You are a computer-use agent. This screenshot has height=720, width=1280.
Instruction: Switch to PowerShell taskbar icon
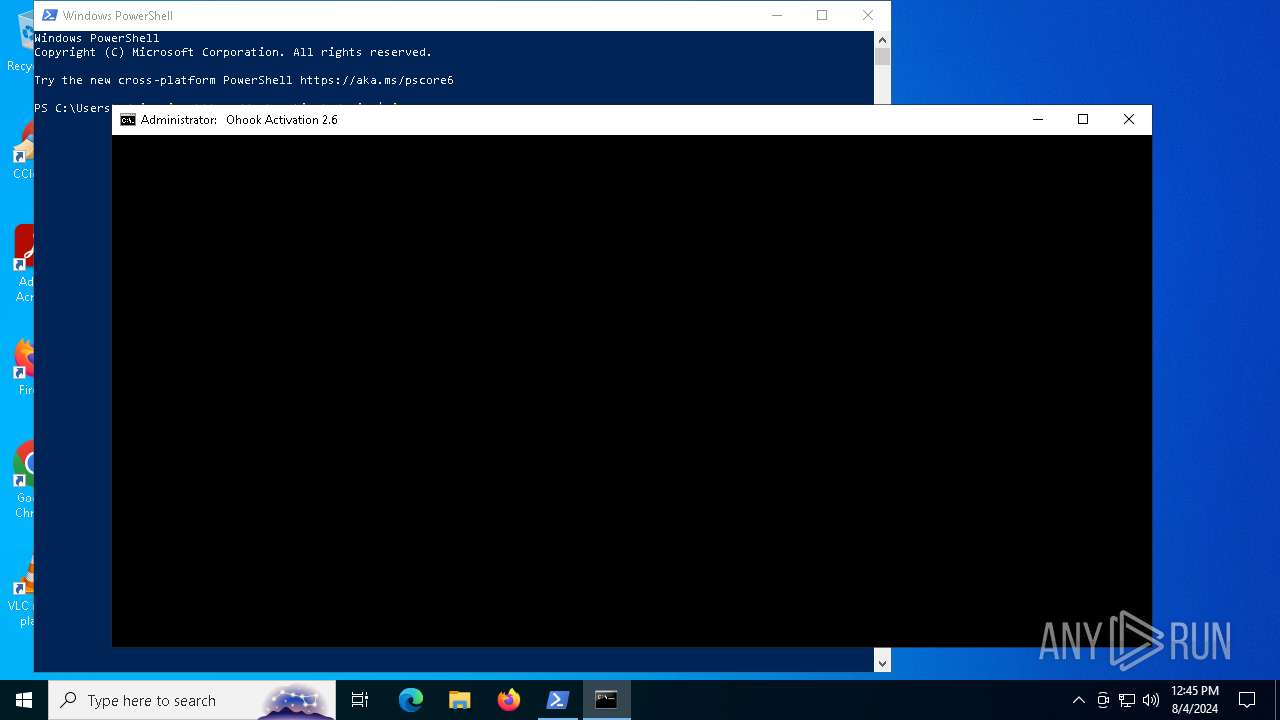[558, 700]
